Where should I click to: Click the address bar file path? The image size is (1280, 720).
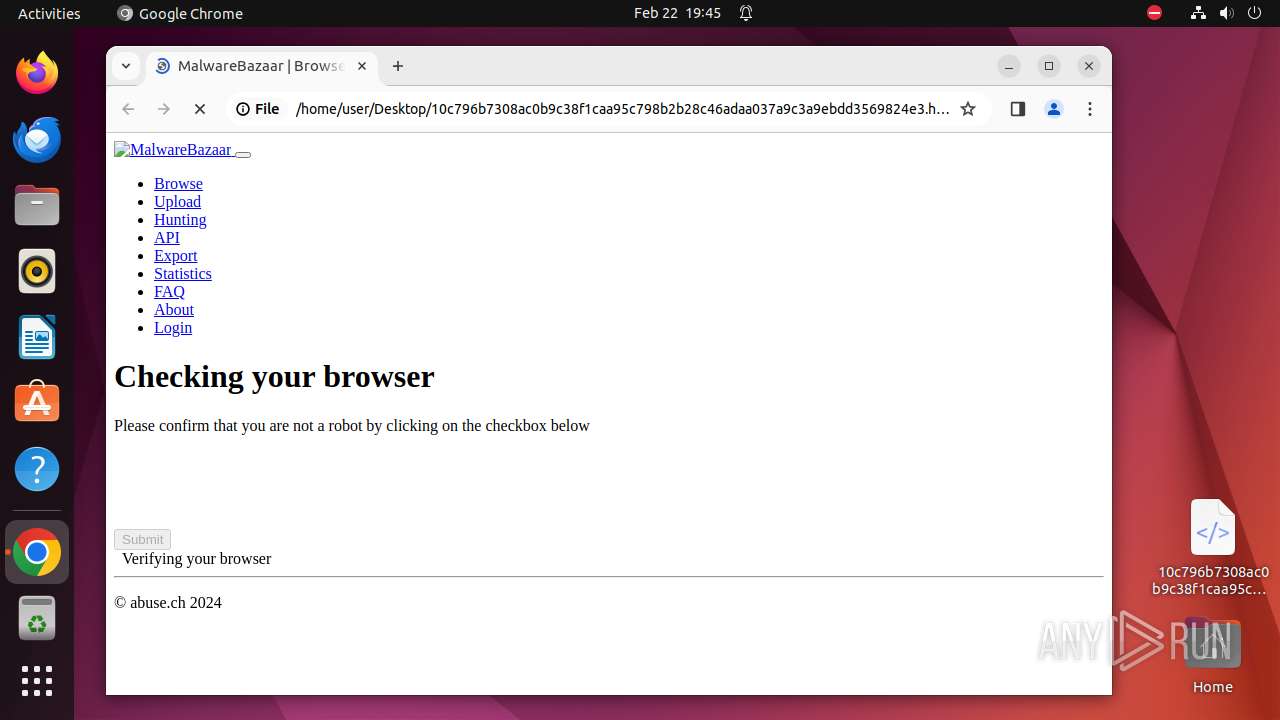click(x=622, y=109)
